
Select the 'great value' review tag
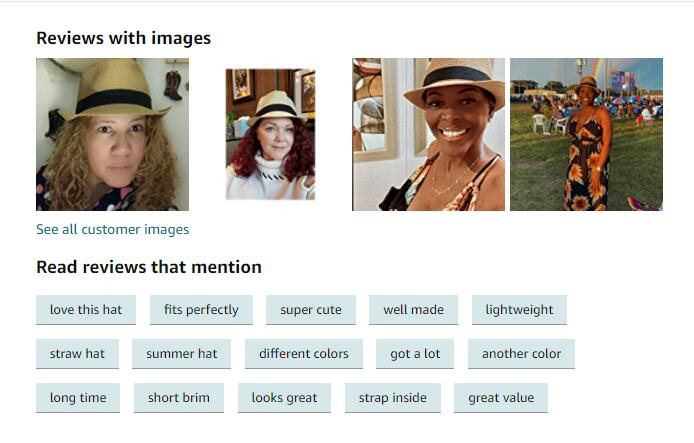coord(501,398)
